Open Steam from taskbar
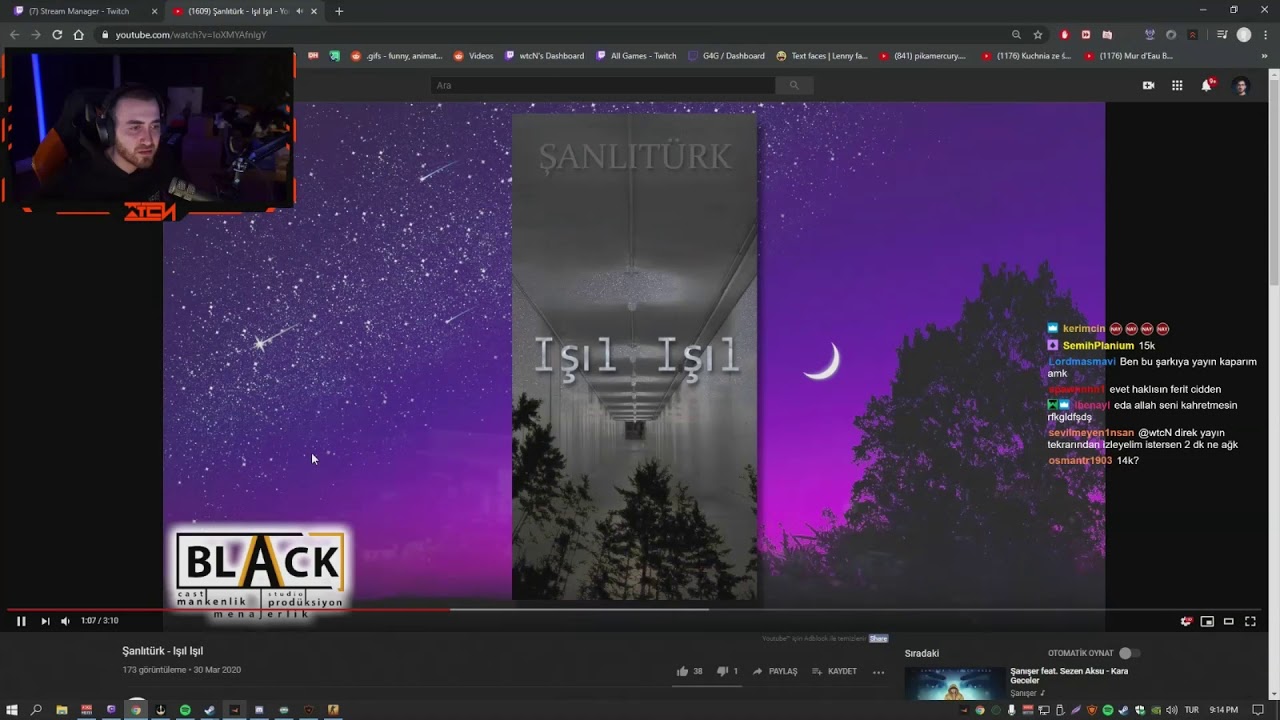The width and height of the screenshot is (1280, 720). 210,710
